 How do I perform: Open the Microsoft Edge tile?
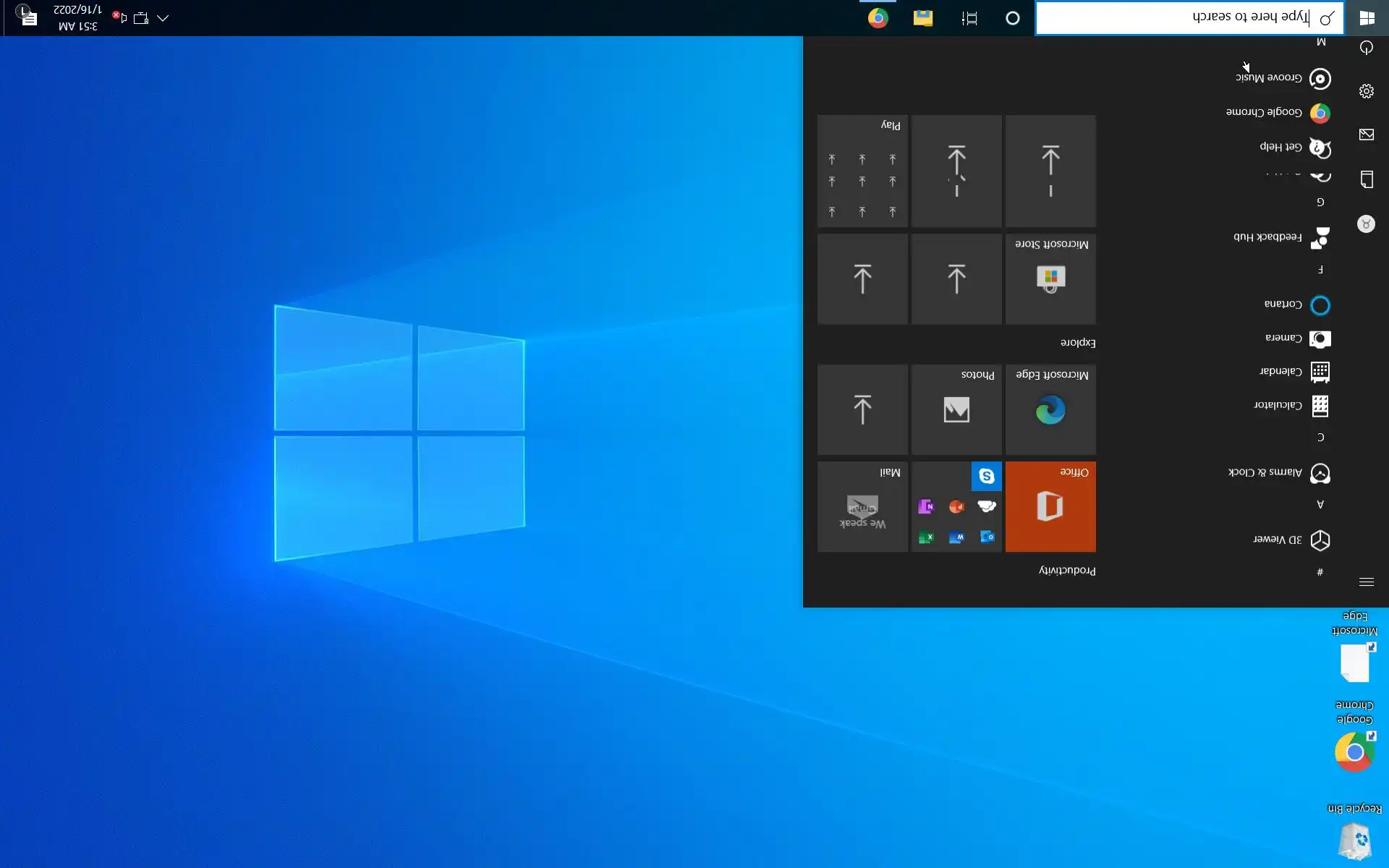coord(1050,409)
